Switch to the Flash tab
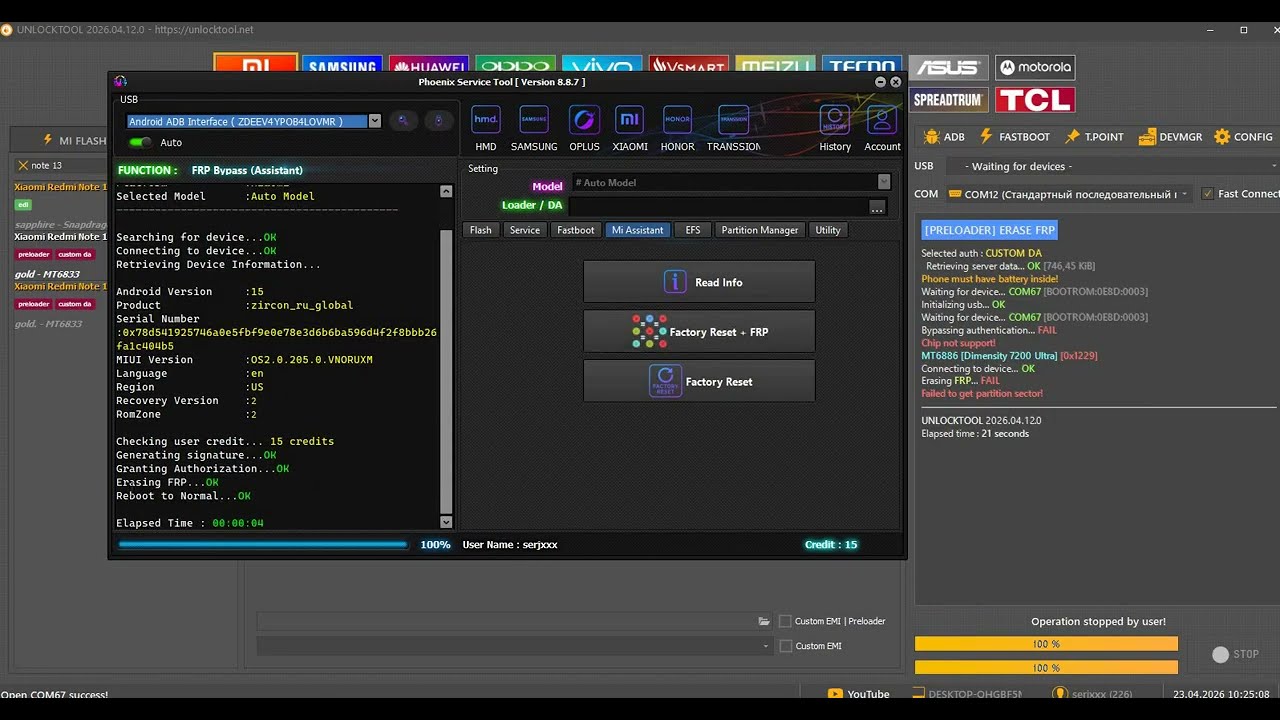The height and width of the screenshot is (720, 1280). [x=481, y=230]
